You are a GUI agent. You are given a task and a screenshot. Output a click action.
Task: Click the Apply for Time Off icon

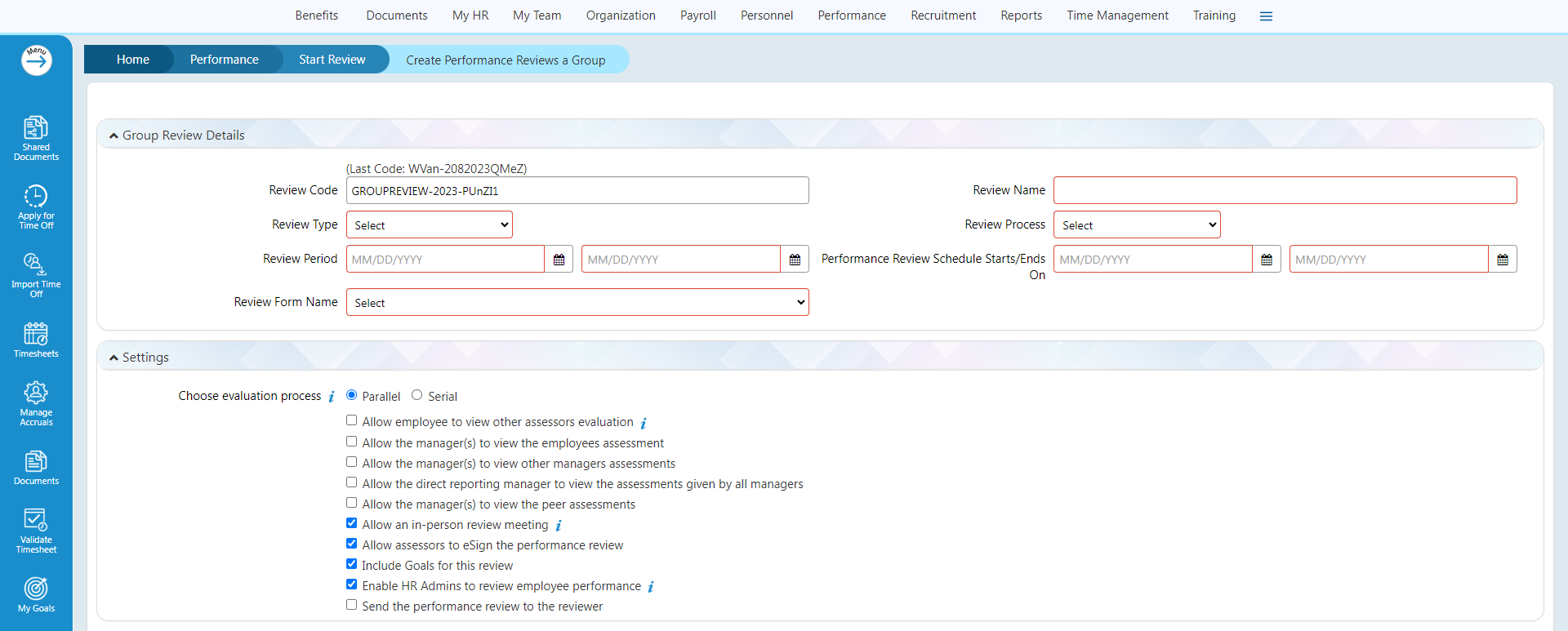pos(36,197)
